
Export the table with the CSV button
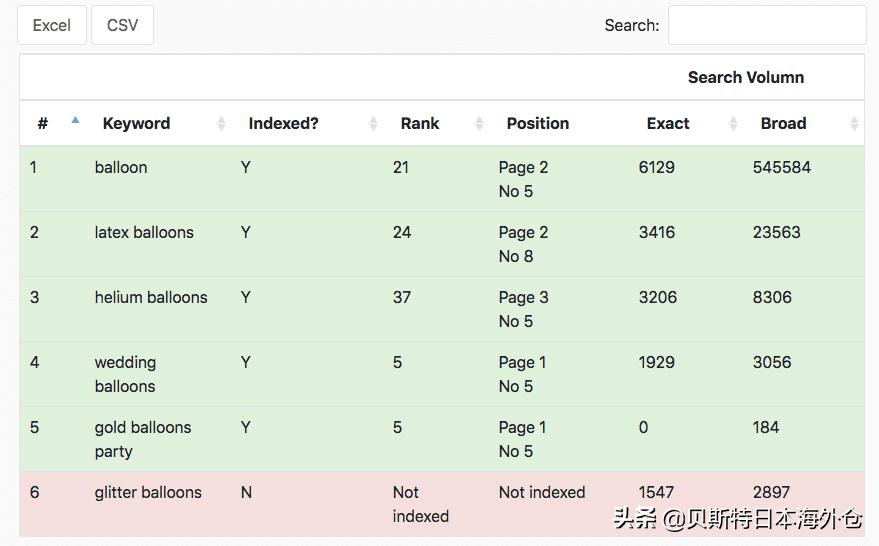click(122, 25)
